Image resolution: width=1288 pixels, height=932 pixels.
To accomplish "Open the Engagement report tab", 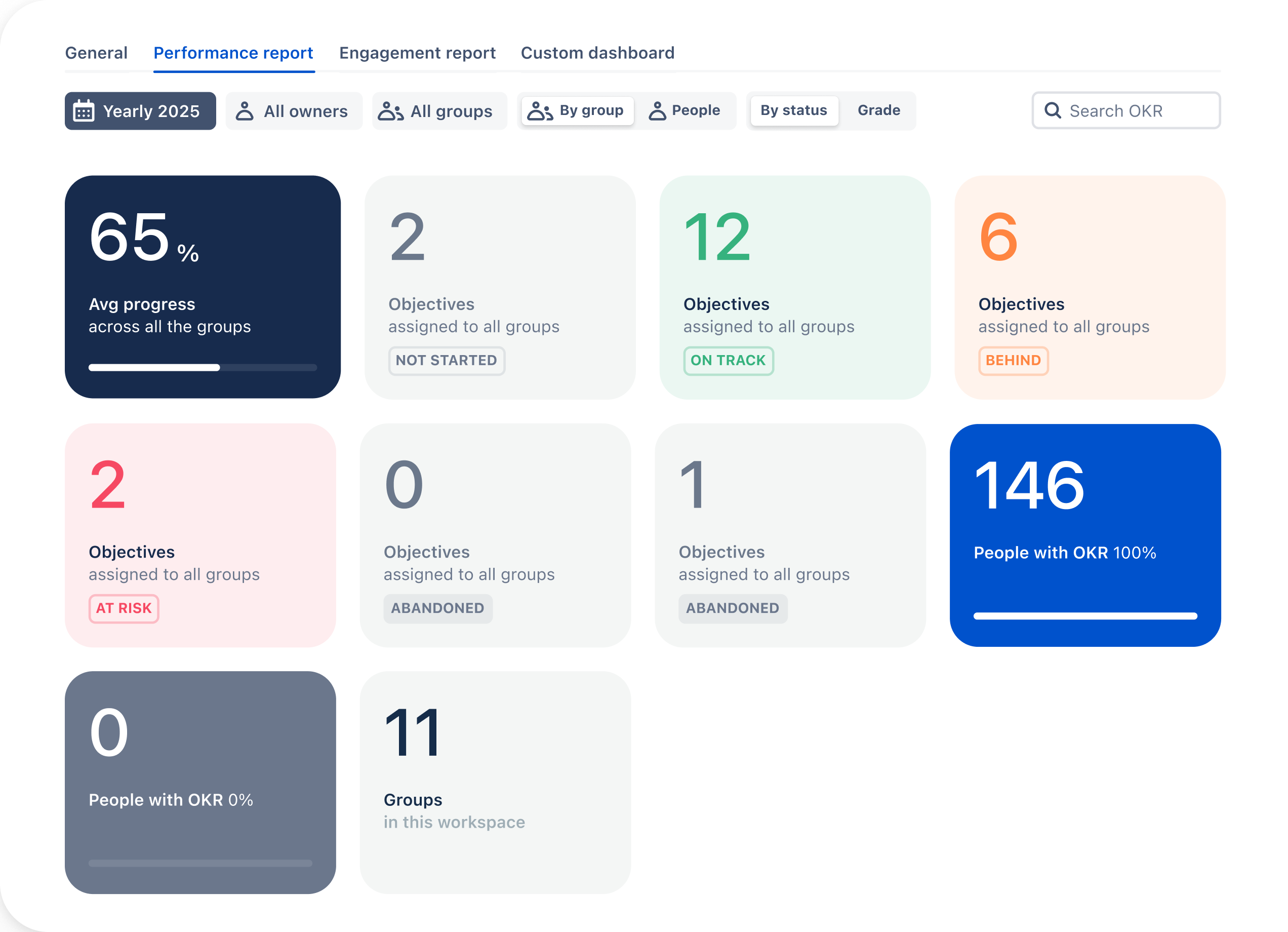I will (x=417, y=53).
